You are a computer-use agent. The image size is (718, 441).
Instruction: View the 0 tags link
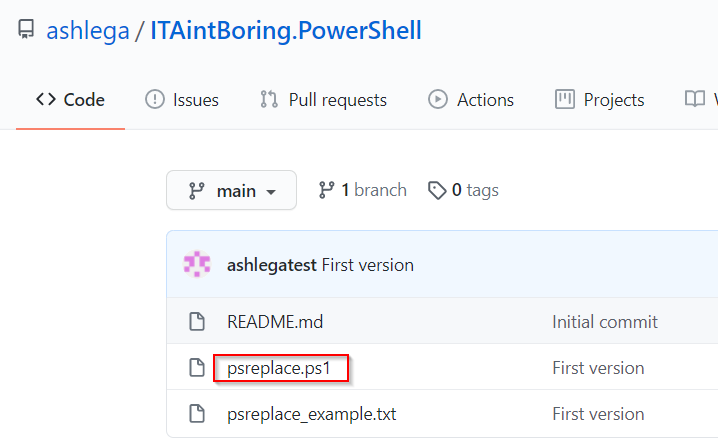(463, 190)
